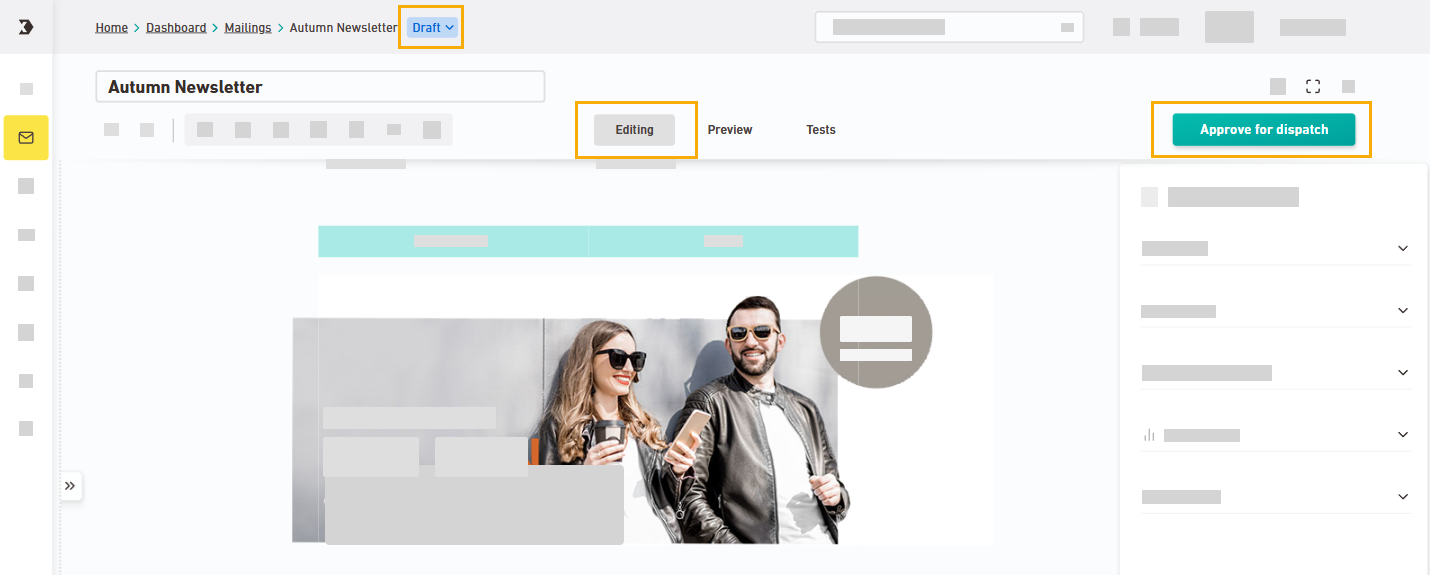This screenshot has height=575, width=1430.
Task: Go to Home via the breadcrumb link
Action: point(111,28)
